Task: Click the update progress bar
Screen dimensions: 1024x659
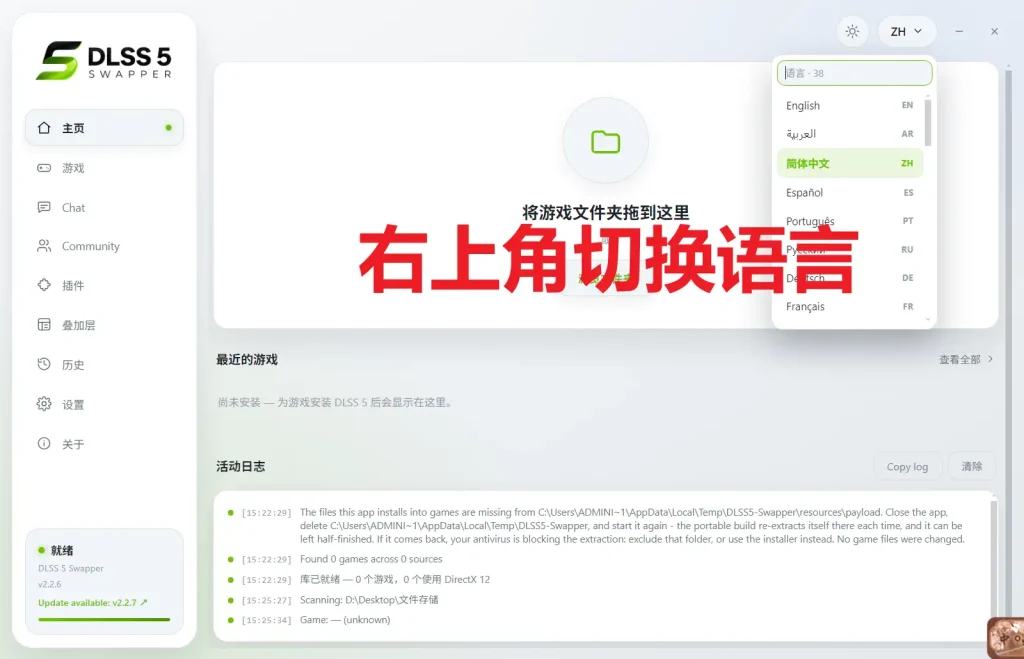Action: click(x=104, y=619)
